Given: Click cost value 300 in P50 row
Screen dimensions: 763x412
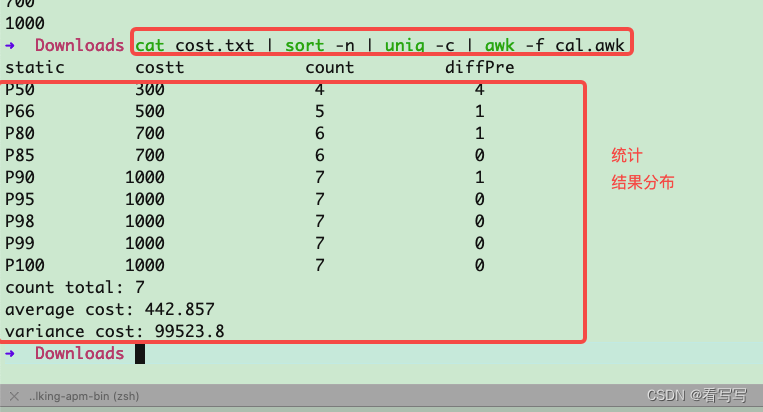Looking at the screenshot, I should (150, 90).
